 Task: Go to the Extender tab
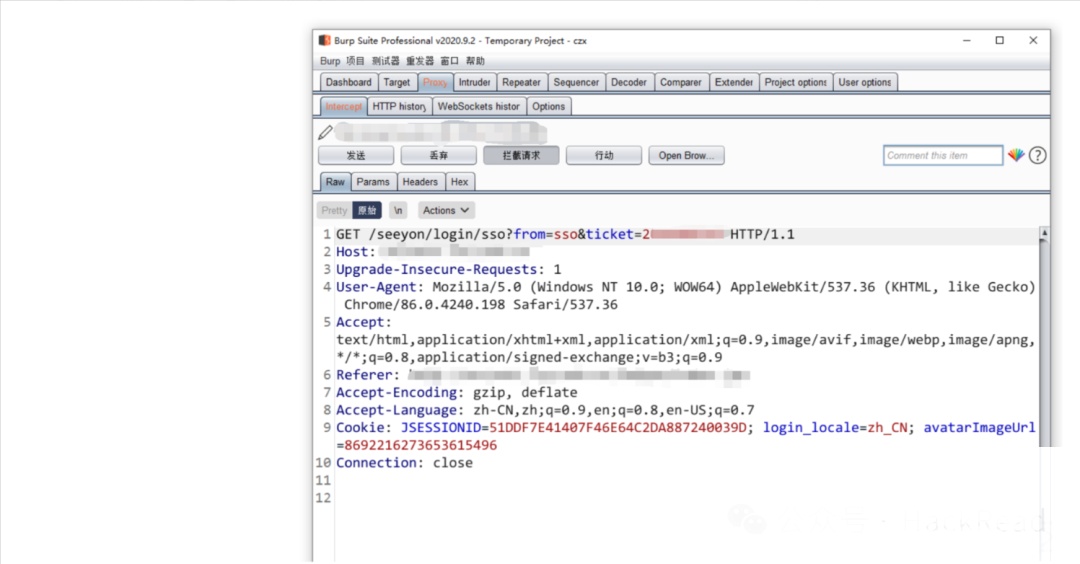(x=734, y=82)
